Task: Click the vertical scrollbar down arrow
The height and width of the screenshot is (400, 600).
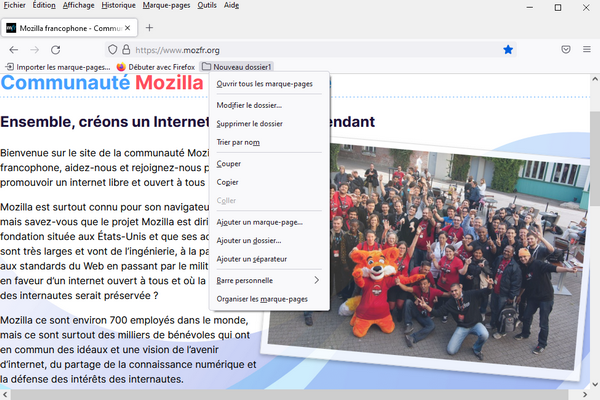Action: point(595,384)
